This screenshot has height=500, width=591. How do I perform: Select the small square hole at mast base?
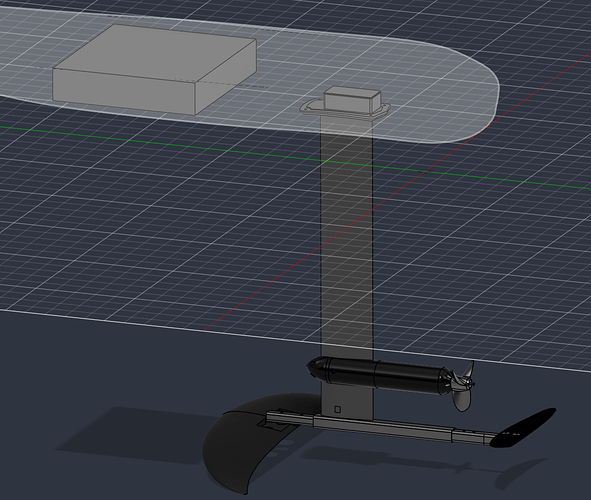pos(338,409)
